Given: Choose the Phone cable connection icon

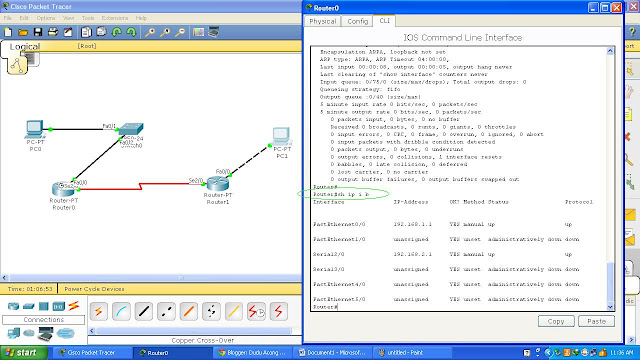Looking at the screenshot, I should [211, 312].
